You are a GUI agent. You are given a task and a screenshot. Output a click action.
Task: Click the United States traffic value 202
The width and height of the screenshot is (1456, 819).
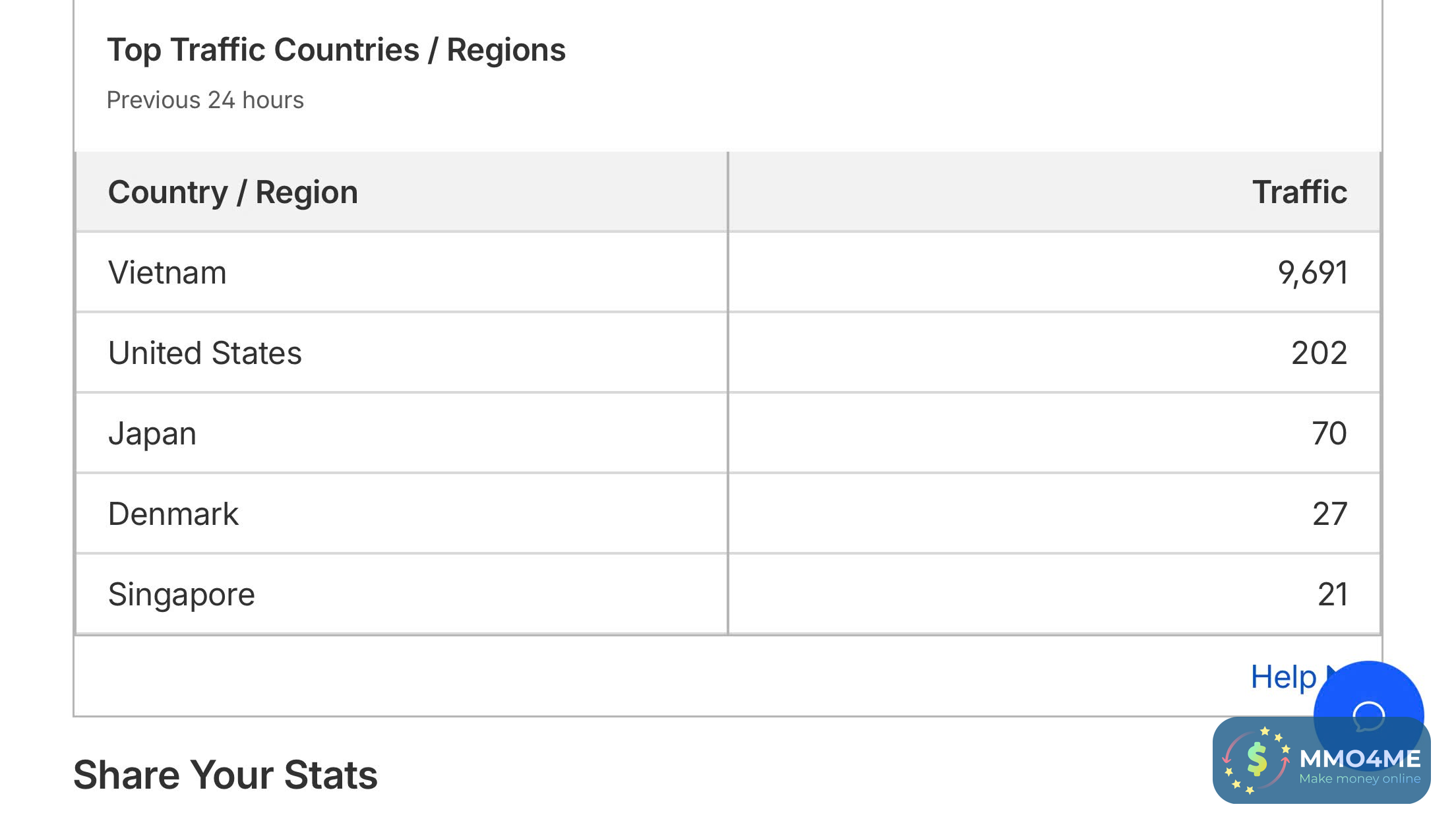click(1319, 353)
